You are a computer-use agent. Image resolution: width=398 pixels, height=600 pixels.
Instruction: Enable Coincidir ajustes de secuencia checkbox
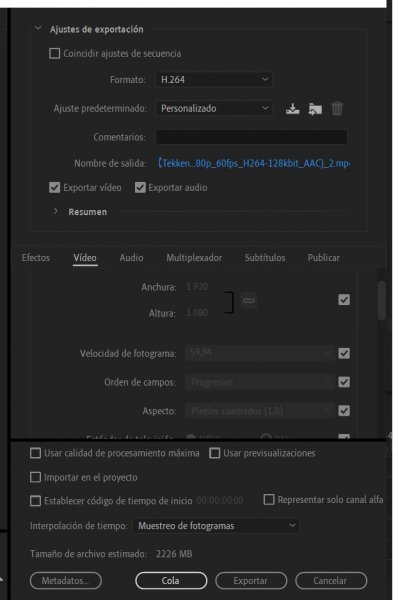(55, 53)
